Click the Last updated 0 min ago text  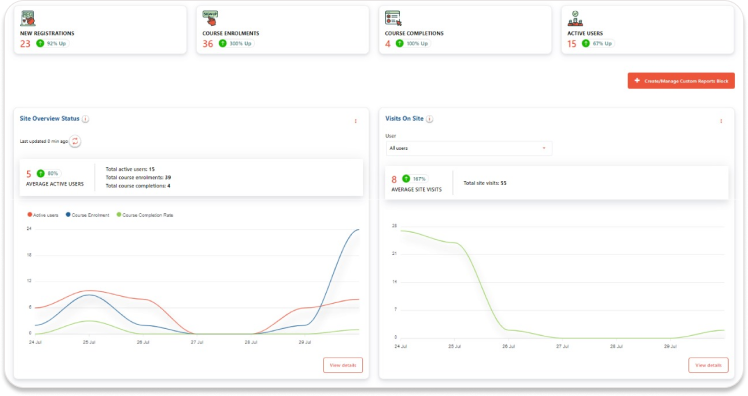(x=43, y=141)
